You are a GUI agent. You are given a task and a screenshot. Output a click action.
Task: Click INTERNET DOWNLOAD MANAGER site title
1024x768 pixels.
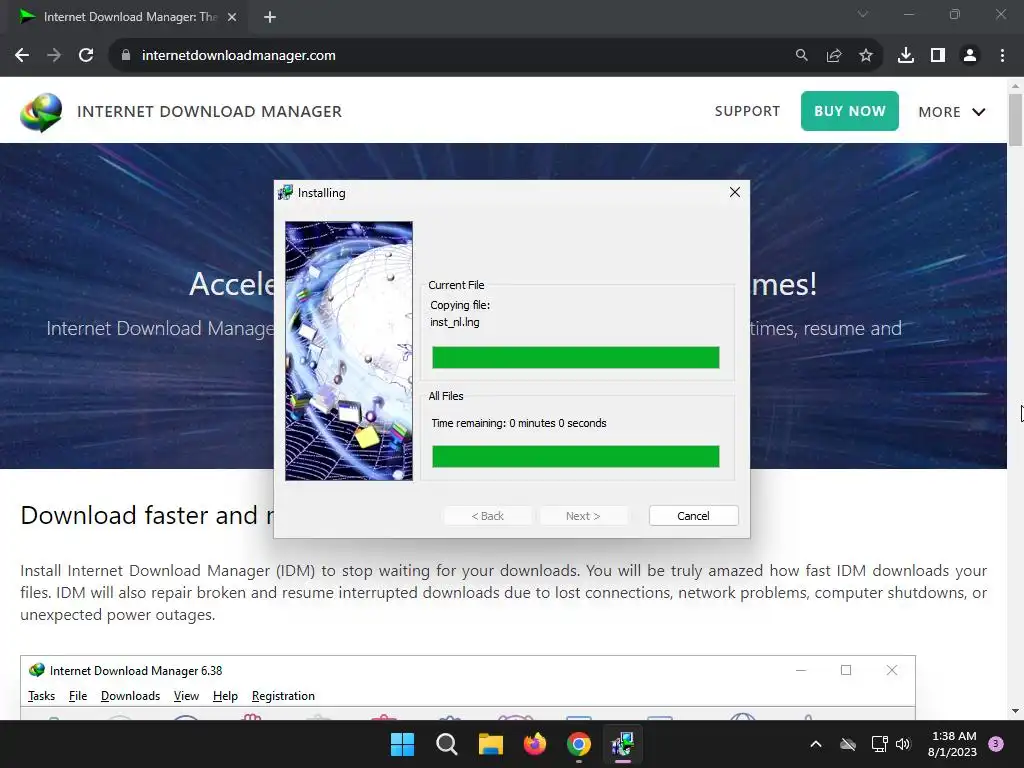pos(209,112)
